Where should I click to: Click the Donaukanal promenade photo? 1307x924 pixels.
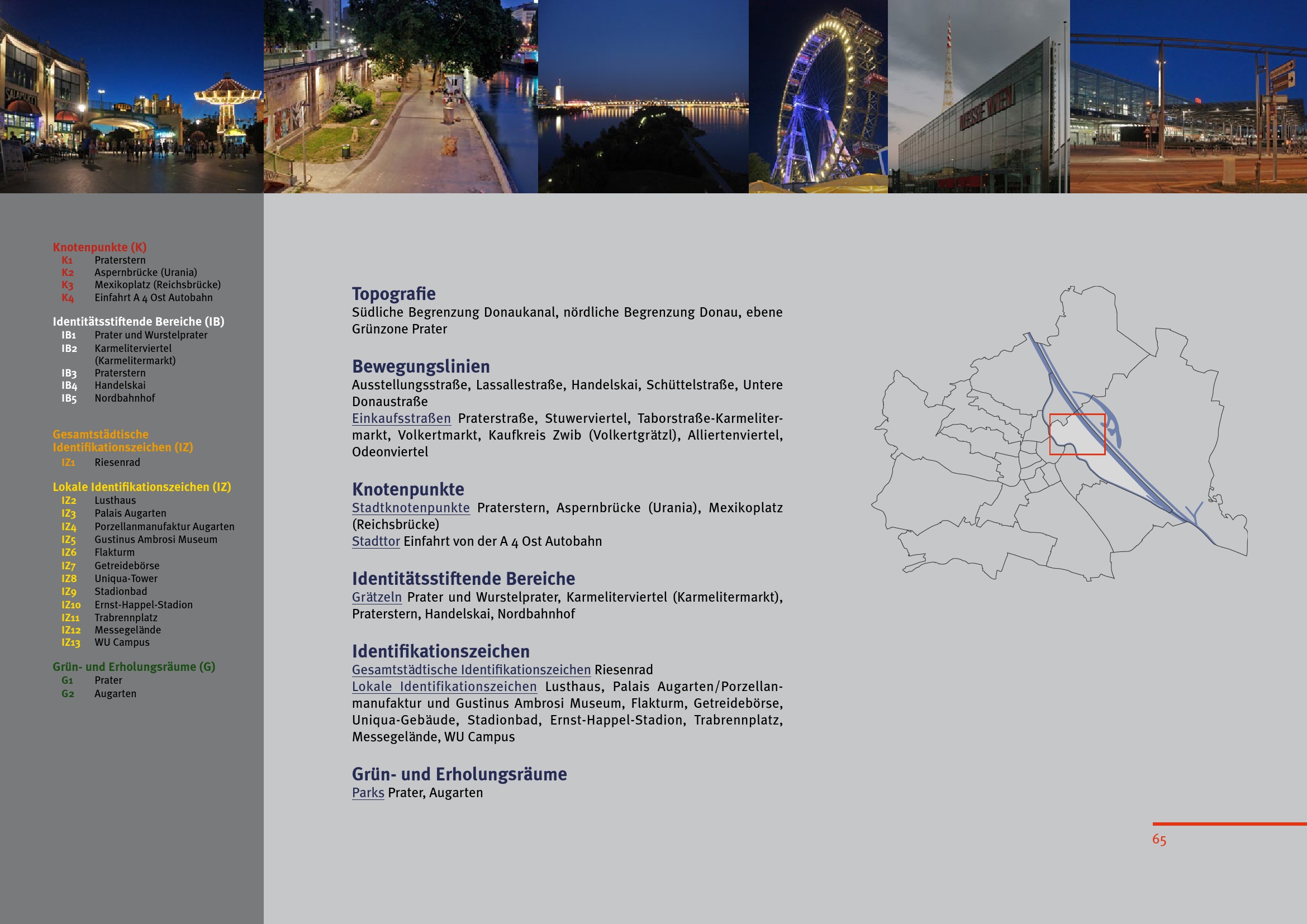[400, 97]
